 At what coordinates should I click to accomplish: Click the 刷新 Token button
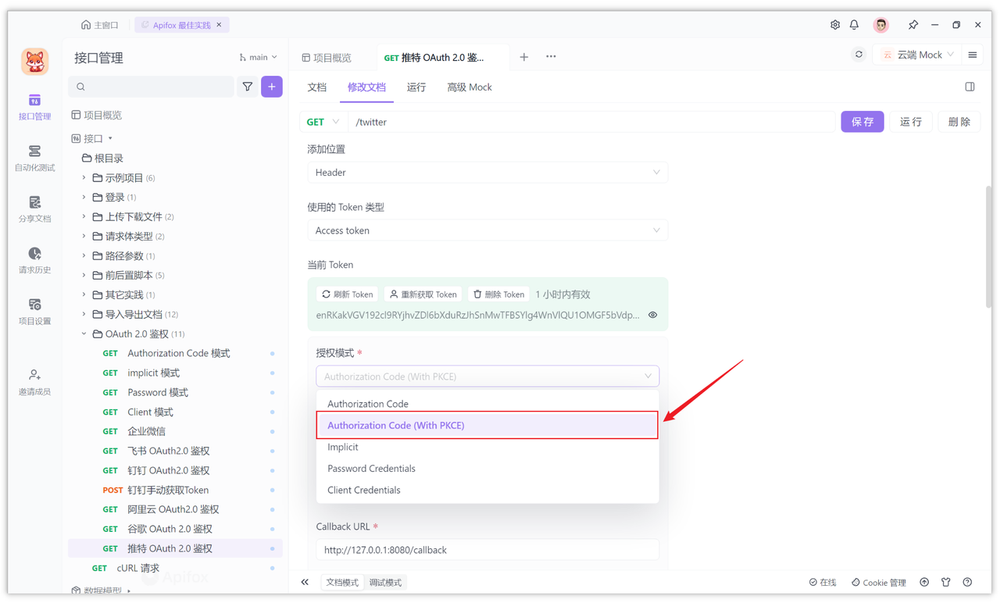click(x=347, y=293)
